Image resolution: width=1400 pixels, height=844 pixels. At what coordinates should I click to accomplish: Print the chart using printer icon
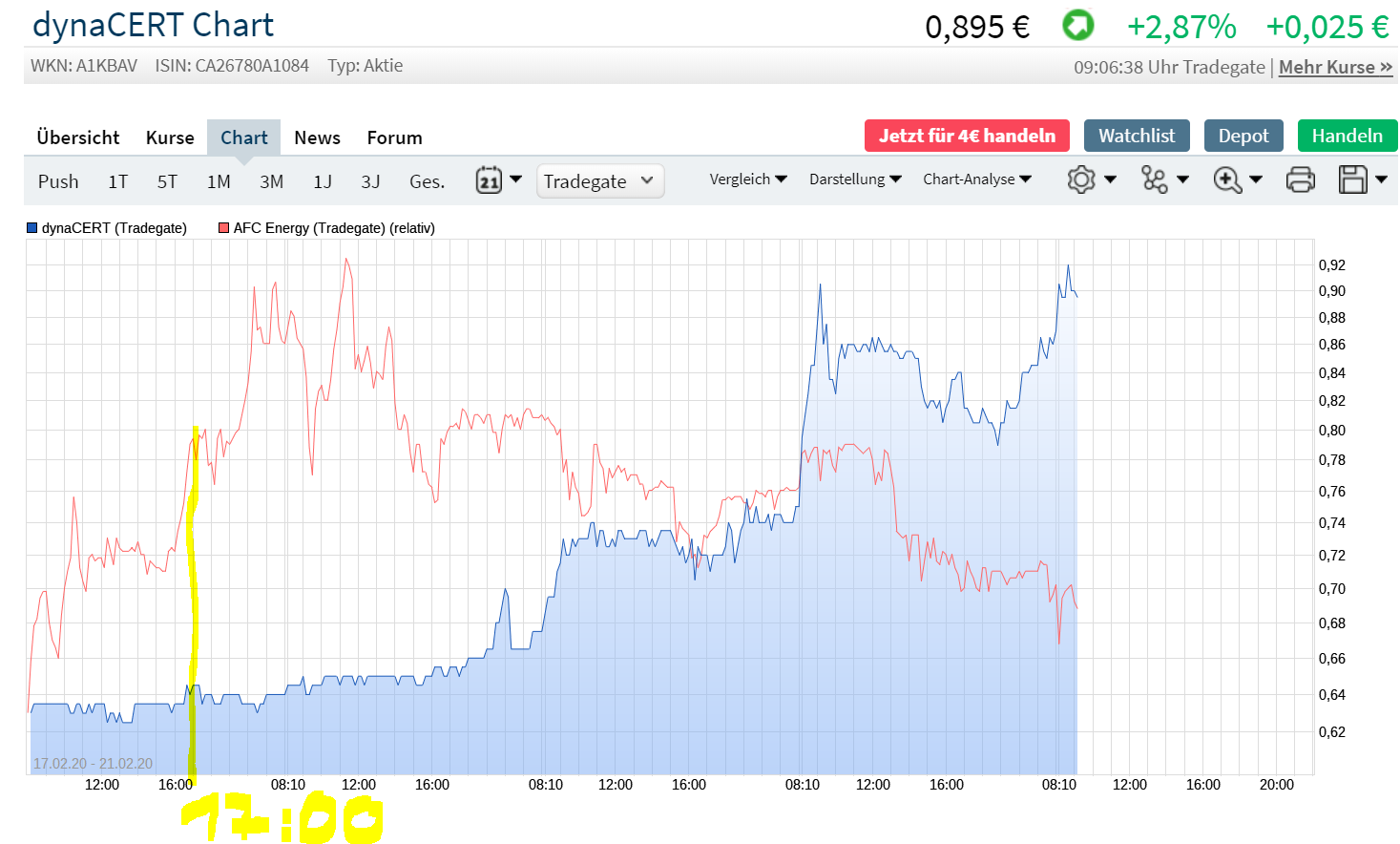pyautogui.click(x=1300, y=179)
